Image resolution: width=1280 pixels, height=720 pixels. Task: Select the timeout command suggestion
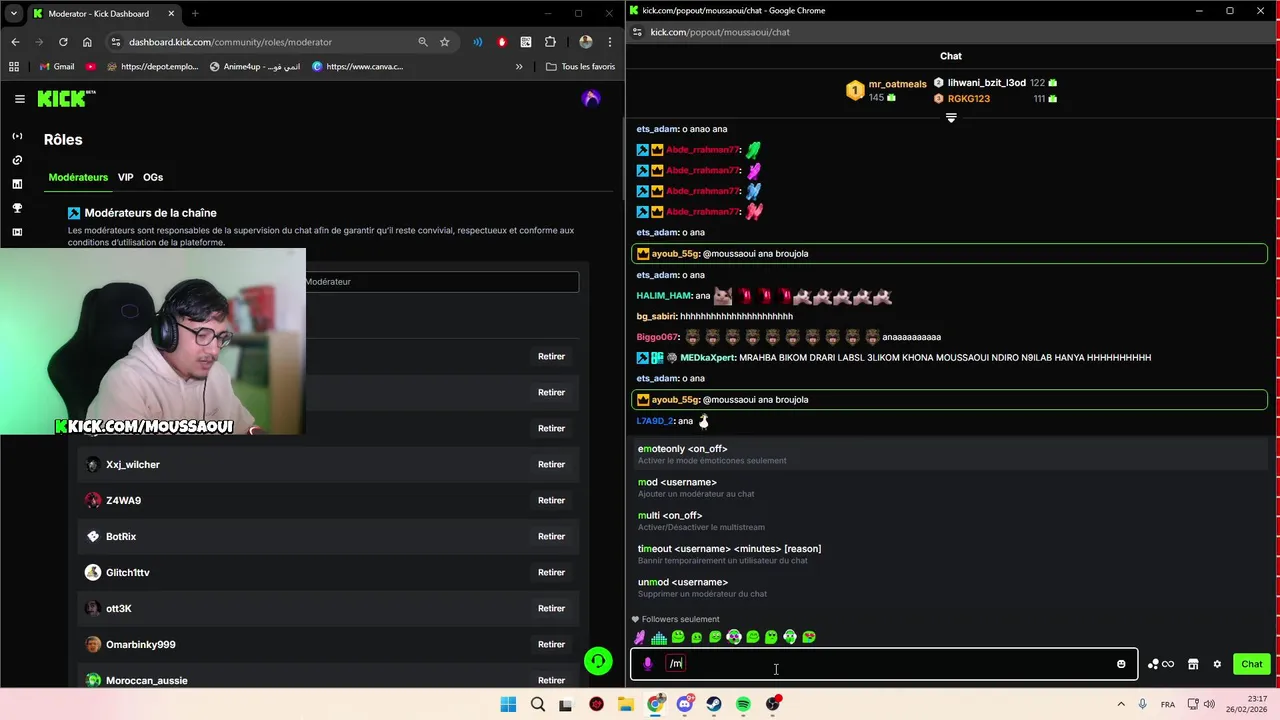click(951, 554)
